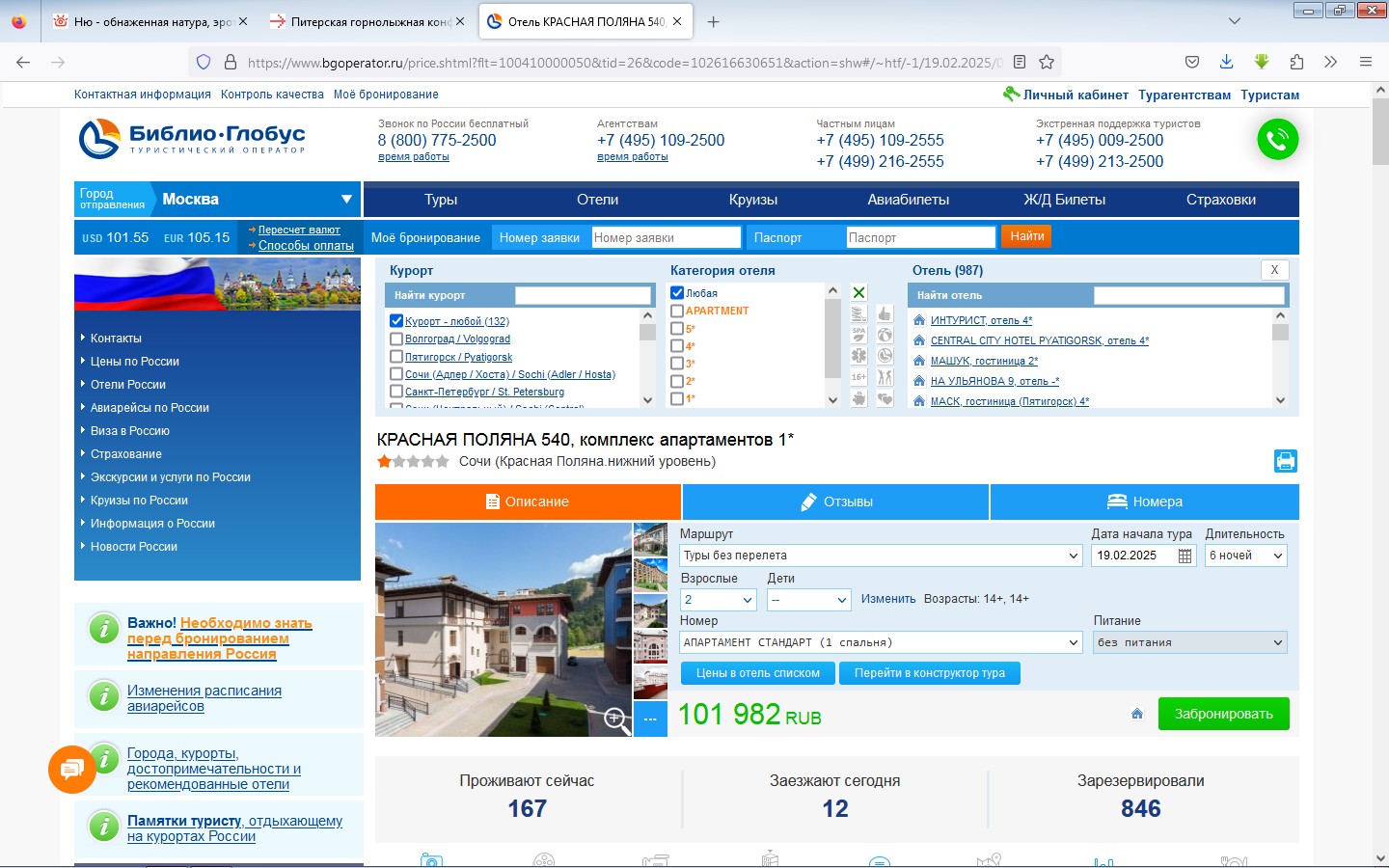Open the Дети children count dropdown
1389x868 pixels.
click(x=809, y=600)
